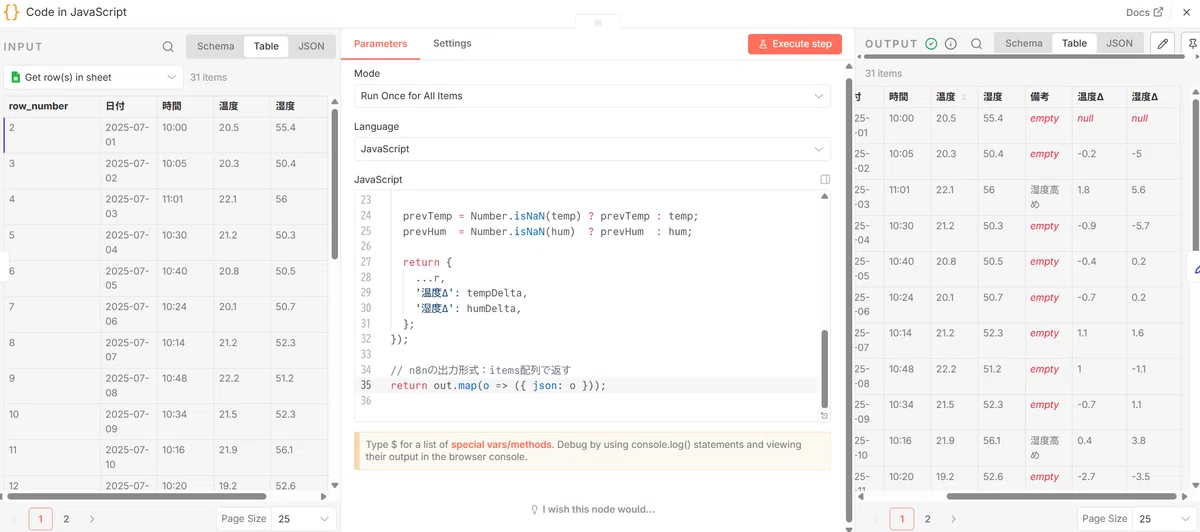This screenshot has height=532, width=1200.
Task: Click input 日付 column header
Action: (x=127, y=106)
